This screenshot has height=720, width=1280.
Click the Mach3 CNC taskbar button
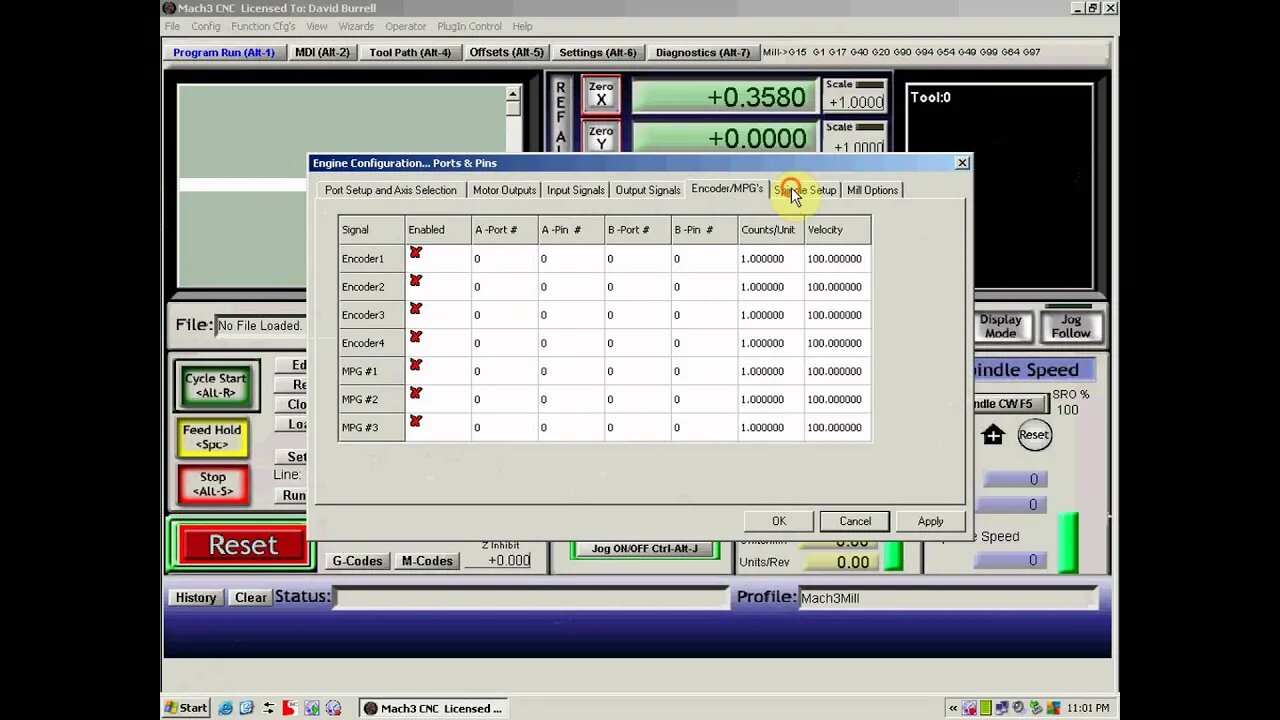tap(434, 708)
